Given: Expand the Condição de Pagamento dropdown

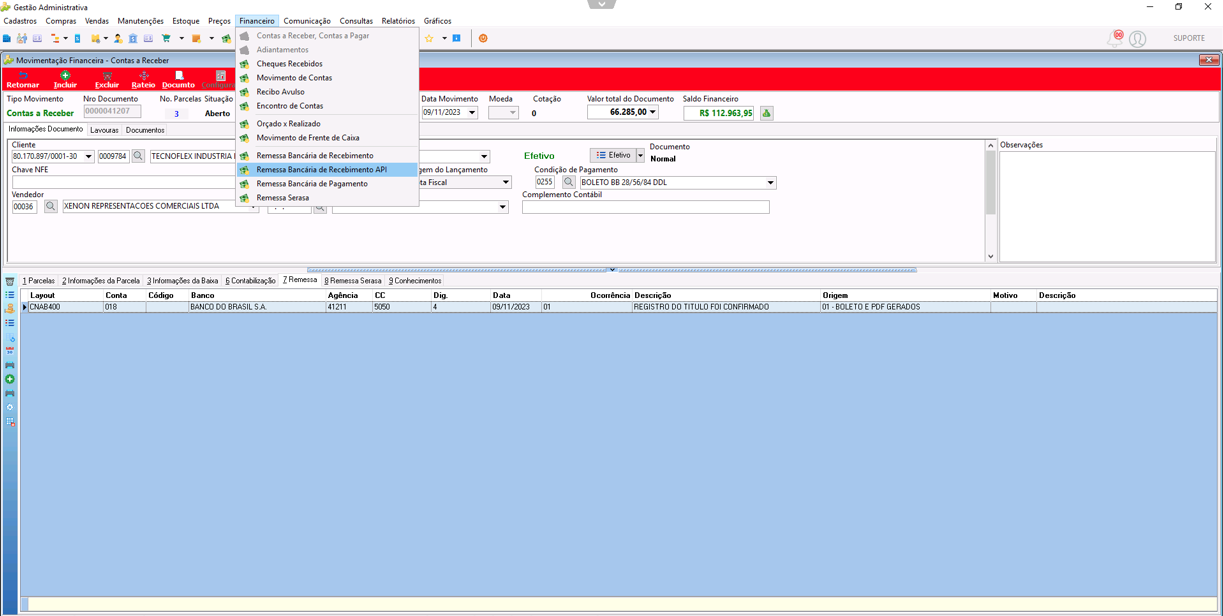Looking at the screenshot, I should click(x=770, y=183).
